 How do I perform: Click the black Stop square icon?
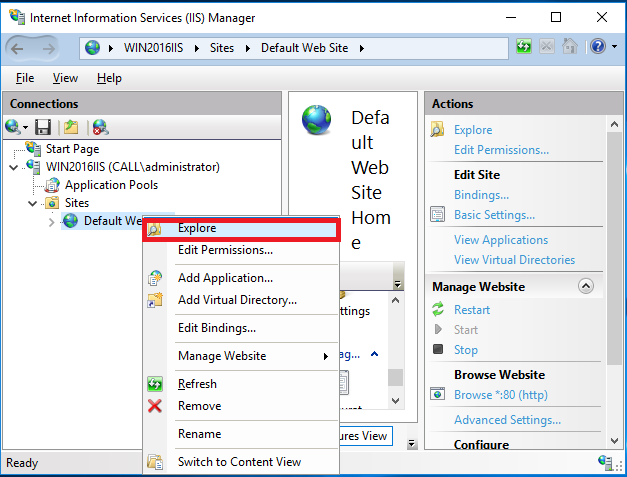pyautogui.click(x=438, y=349)
